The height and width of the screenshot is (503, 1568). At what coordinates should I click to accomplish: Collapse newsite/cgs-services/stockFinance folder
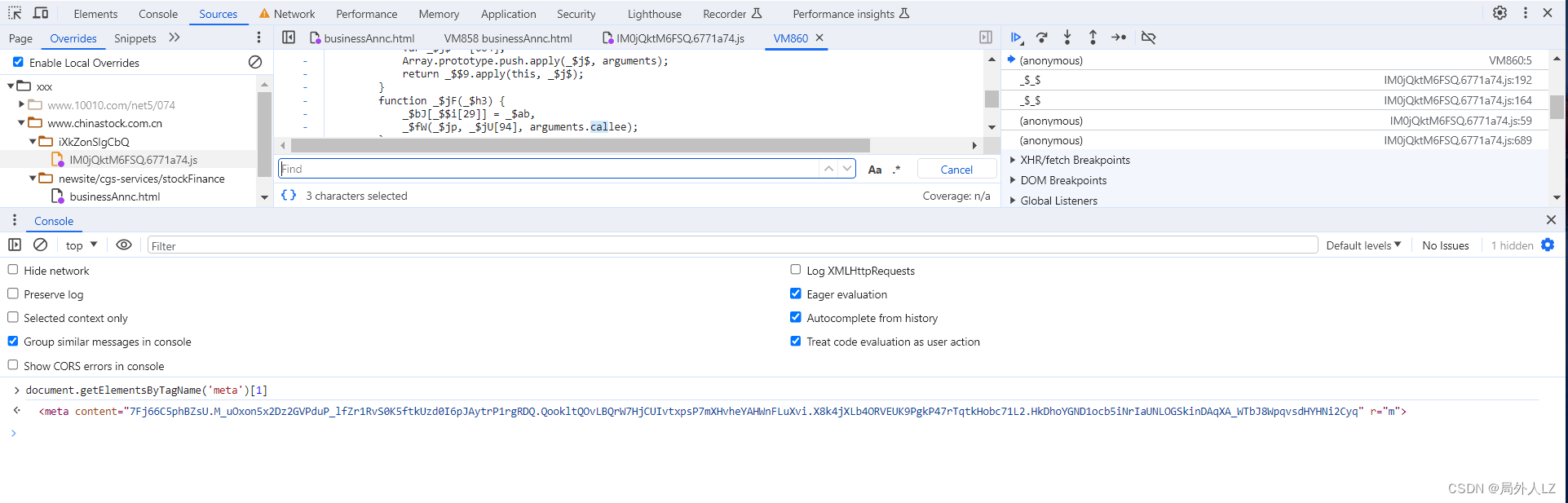(x=33, y=178)
